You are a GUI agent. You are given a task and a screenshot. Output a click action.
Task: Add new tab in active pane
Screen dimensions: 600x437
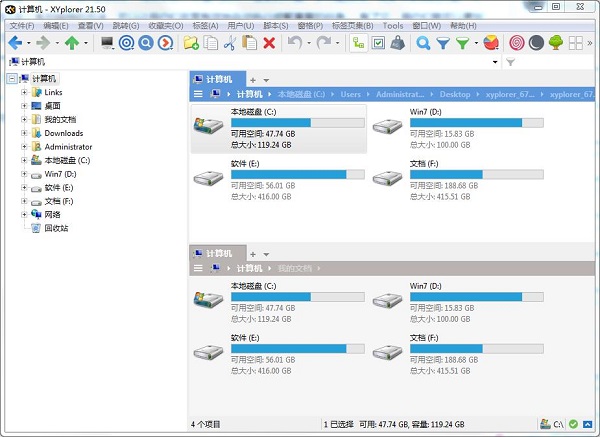coord(253,80)
